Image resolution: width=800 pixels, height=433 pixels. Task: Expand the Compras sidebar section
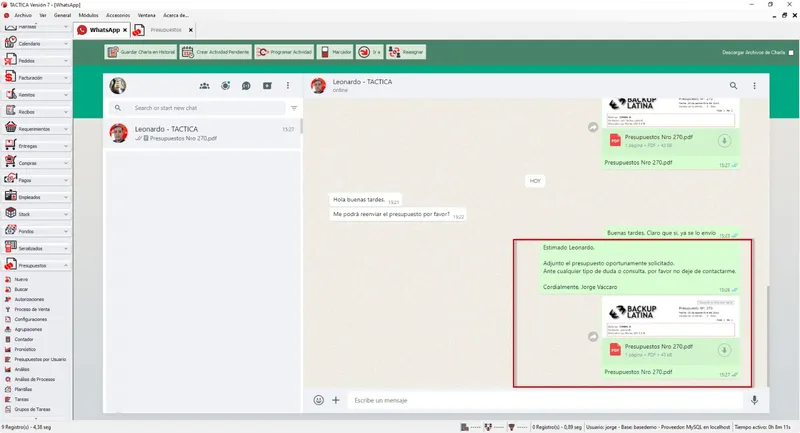36,163
